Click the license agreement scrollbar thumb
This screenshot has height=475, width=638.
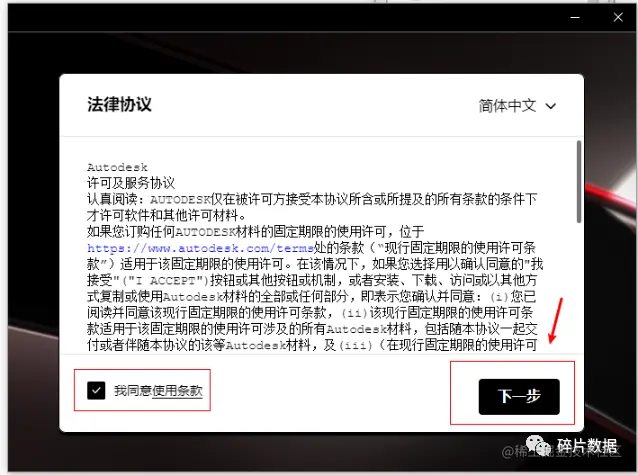579,181
